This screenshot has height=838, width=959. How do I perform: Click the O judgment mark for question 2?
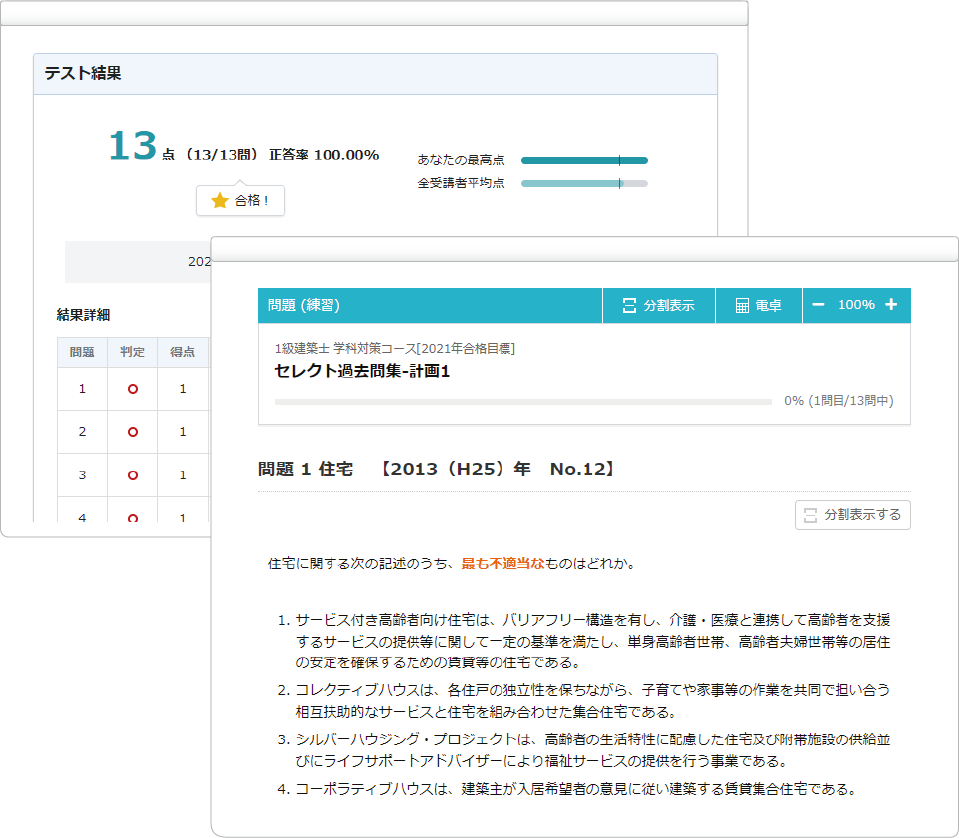(x=131, y=431)
